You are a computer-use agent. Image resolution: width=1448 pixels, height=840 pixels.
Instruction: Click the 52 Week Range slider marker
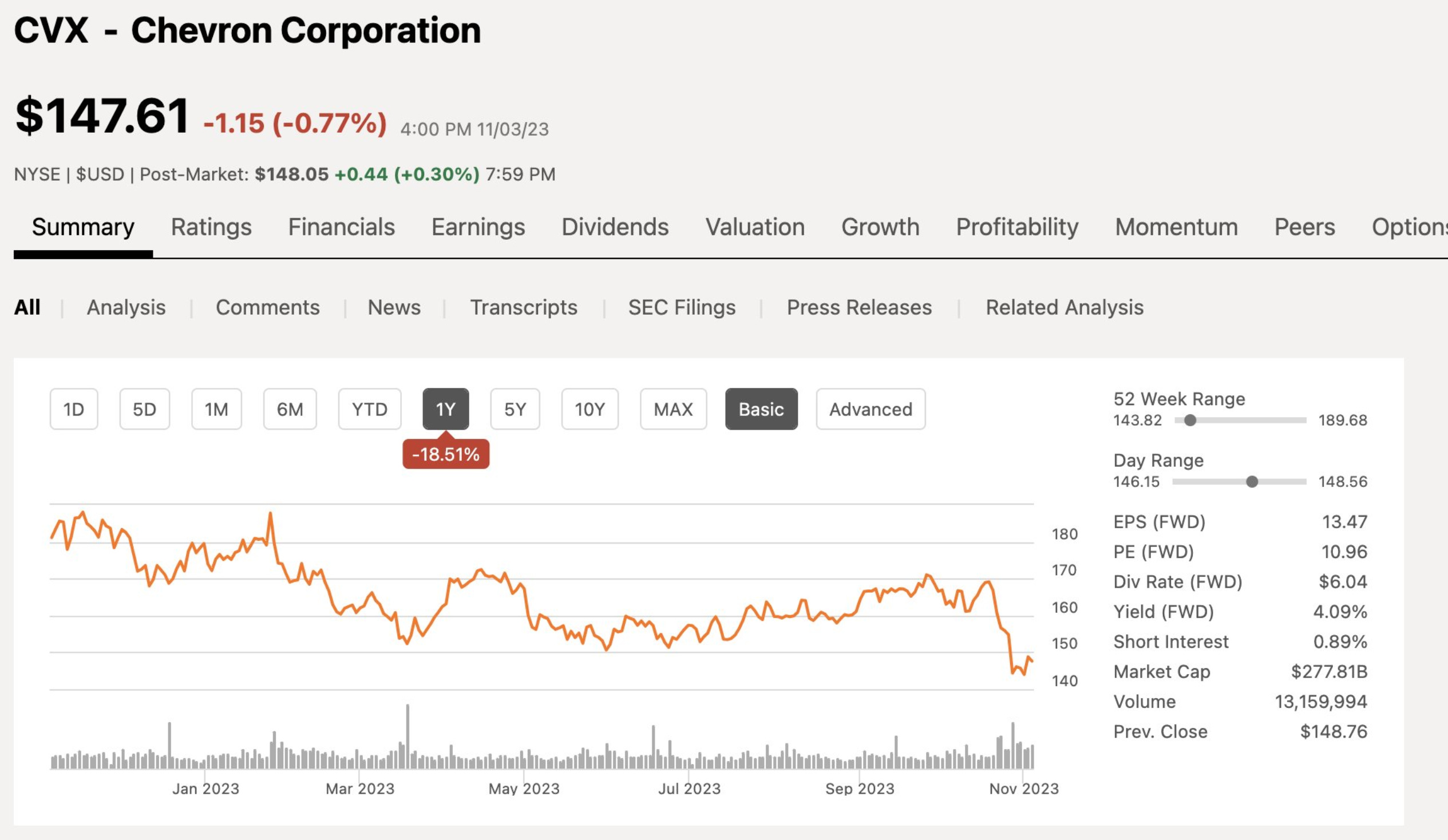(x=1190, y=421)
